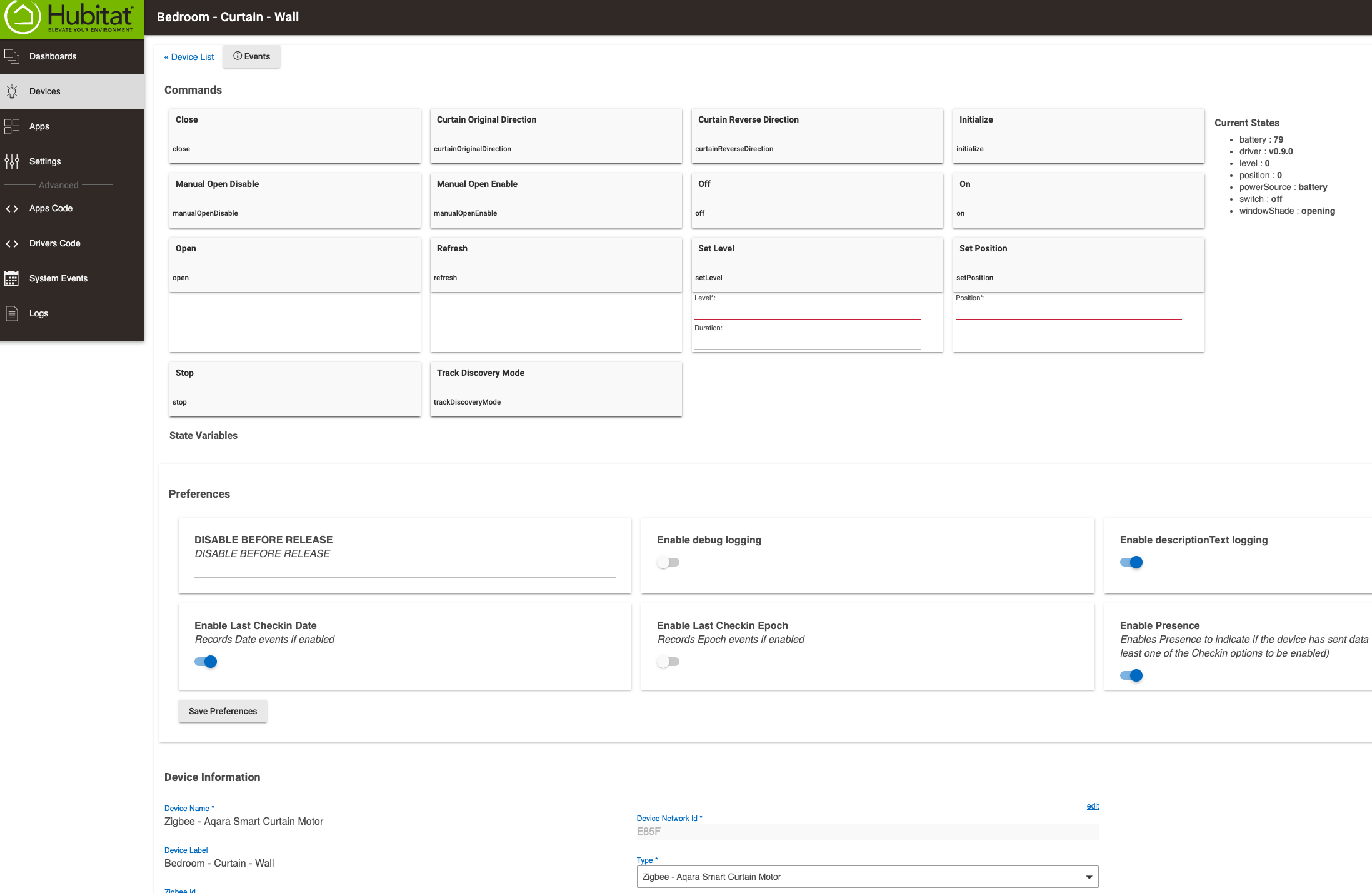Open the driver Type dropdown
Screen dimensions: 1372x893
coord(868,877)
